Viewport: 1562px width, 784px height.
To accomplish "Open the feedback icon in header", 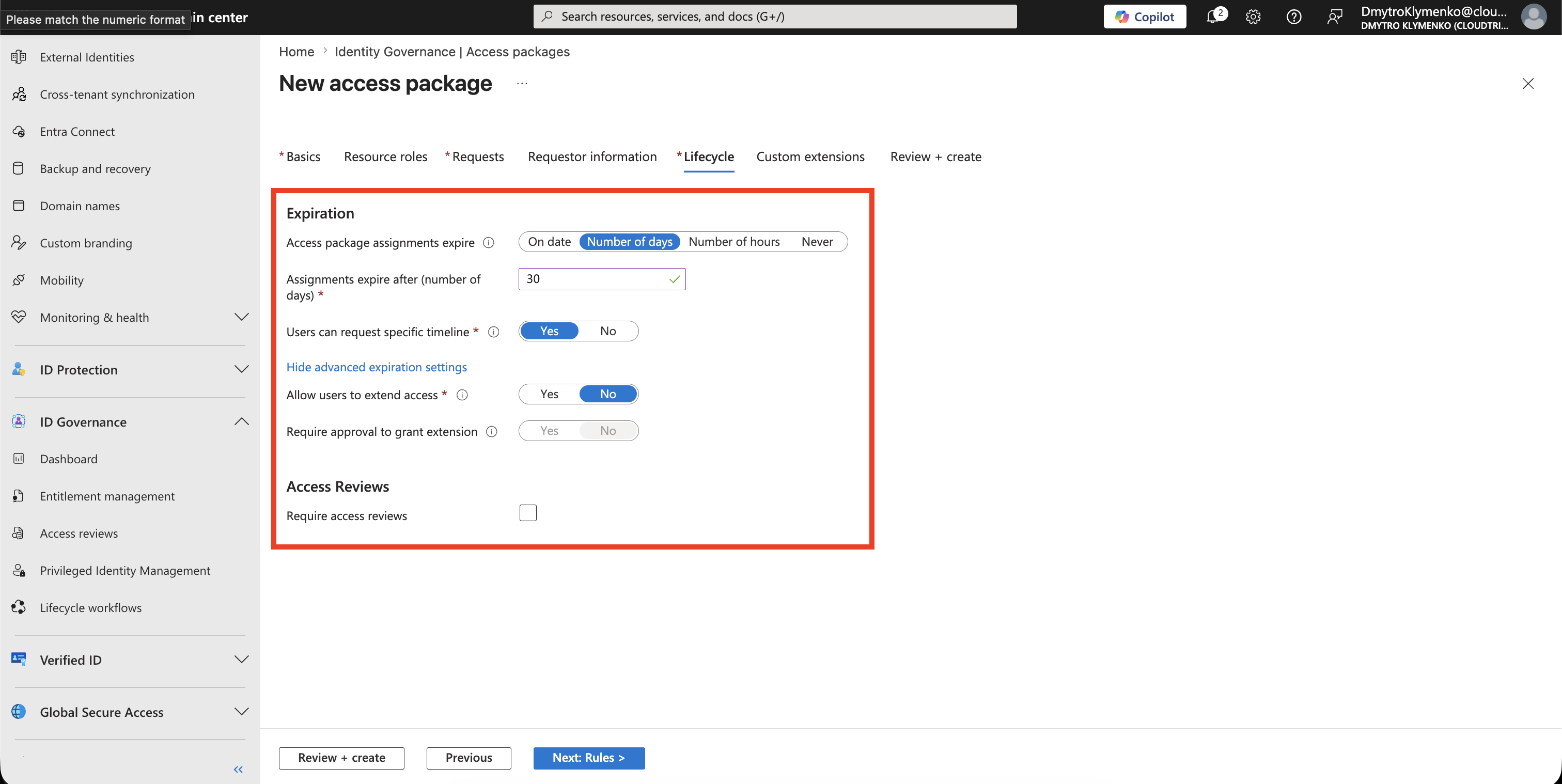I will [1334, 17].
